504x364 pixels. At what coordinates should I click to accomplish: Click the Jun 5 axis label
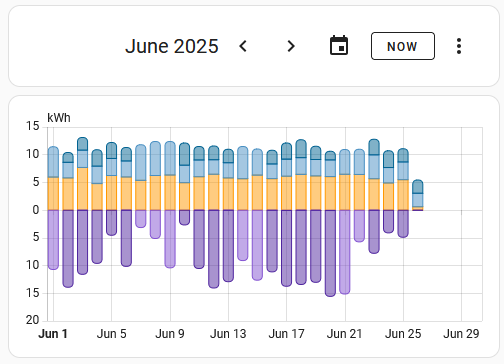pos(112,334)
